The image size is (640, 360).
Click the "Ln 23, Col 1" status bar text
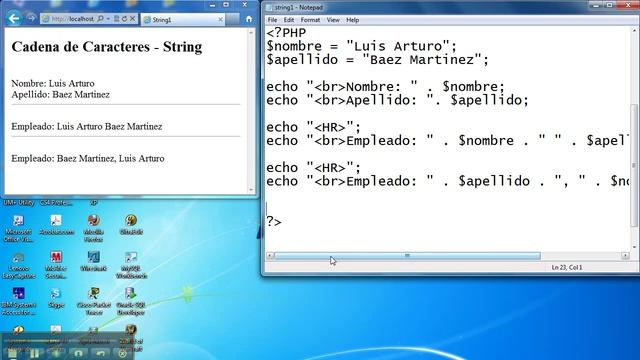pos(567,267)
